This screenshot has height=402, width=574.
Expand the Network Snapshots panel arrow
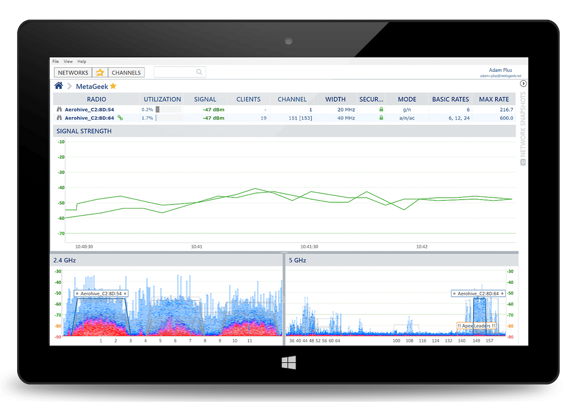[523, 83]
